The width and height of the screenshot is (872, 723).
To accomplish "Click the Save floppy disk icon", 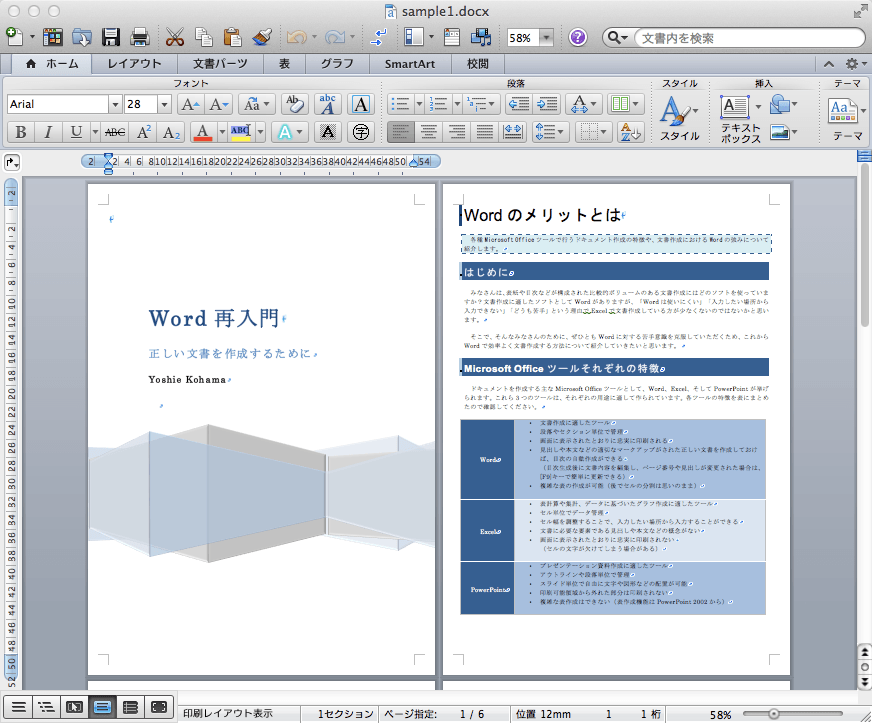I will click(x=111, y=38).
